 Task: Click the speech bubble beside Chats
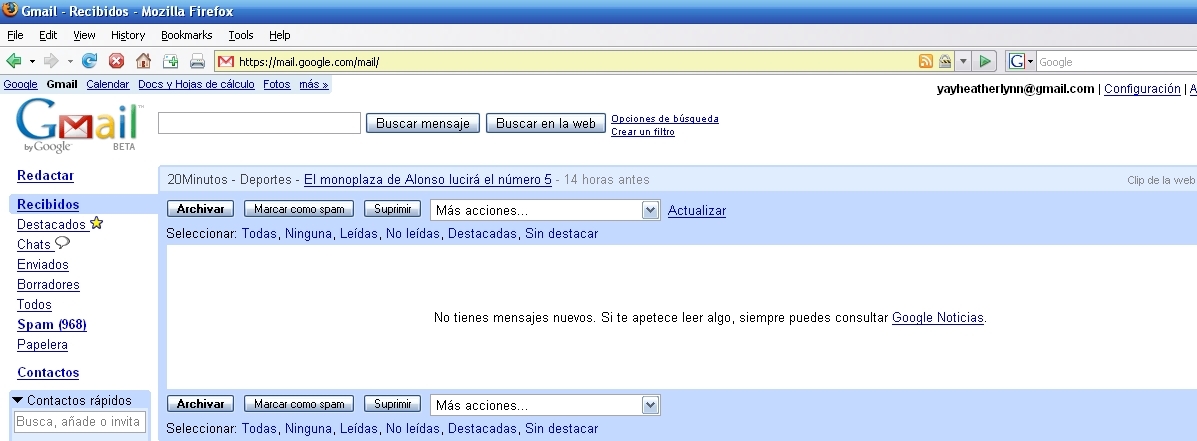63,243
